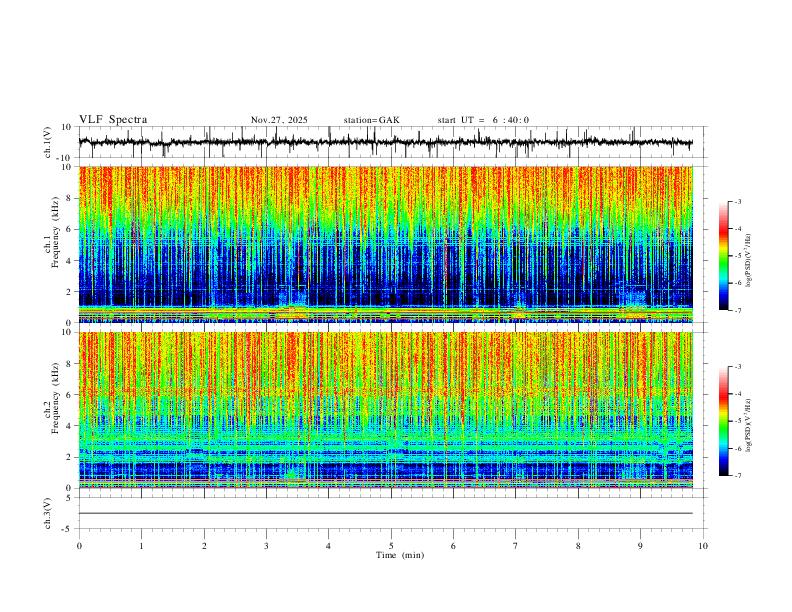Click the 'ch.1(V)' axis label

pos(48,142)
